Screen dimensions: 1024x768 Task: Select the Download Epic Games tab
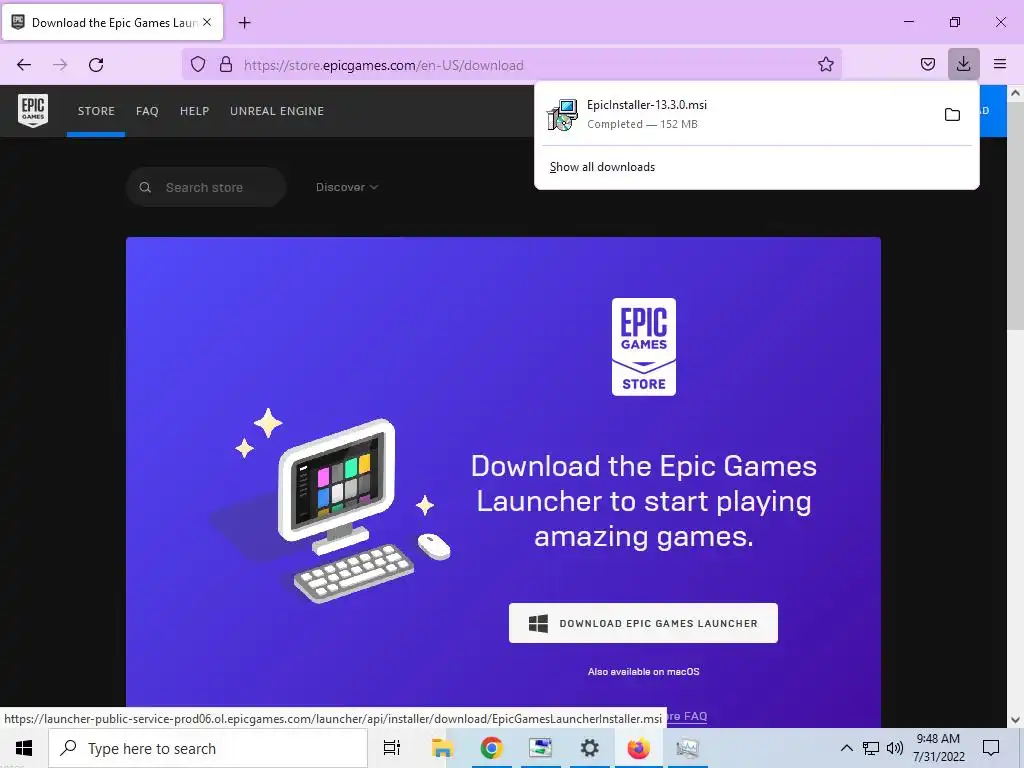tap(113, 23)
